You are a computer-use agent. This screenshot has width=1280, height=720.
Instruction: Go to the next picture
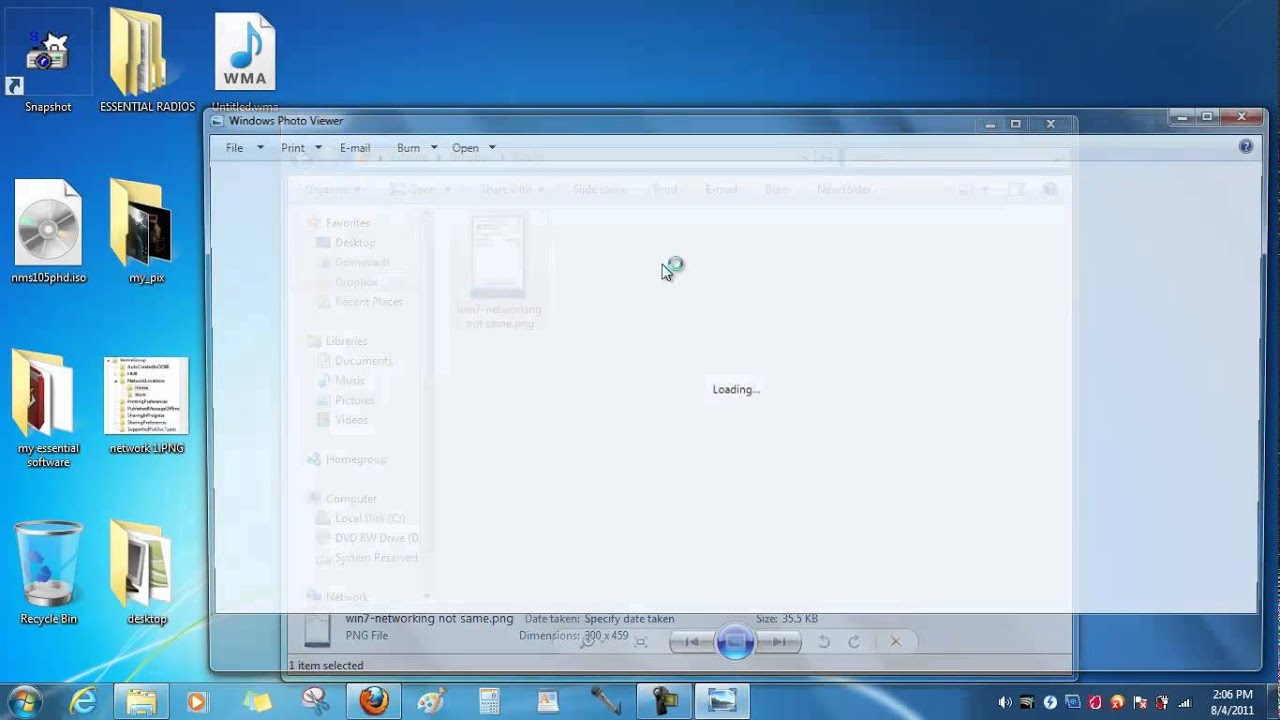point(780,642)
